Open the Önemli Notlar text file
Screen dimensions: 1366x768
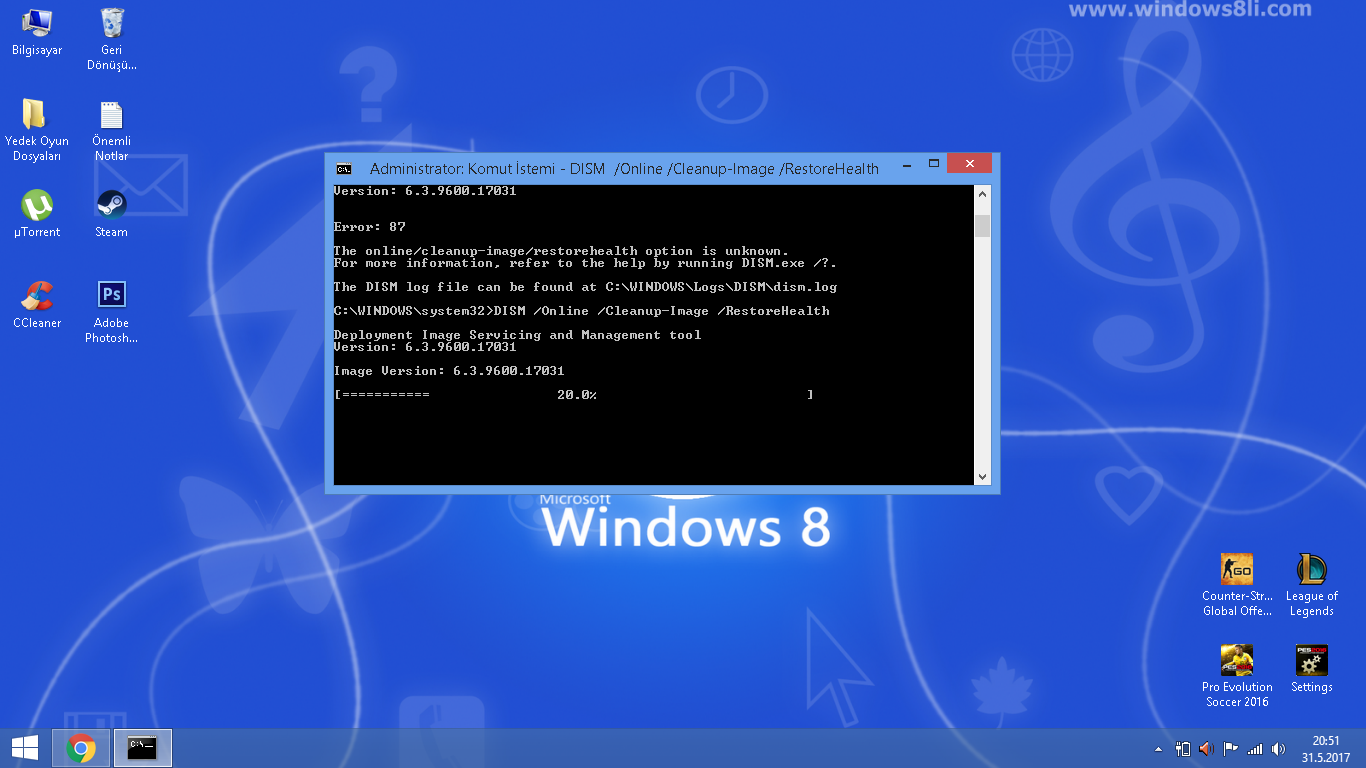(x=112, y=130)
